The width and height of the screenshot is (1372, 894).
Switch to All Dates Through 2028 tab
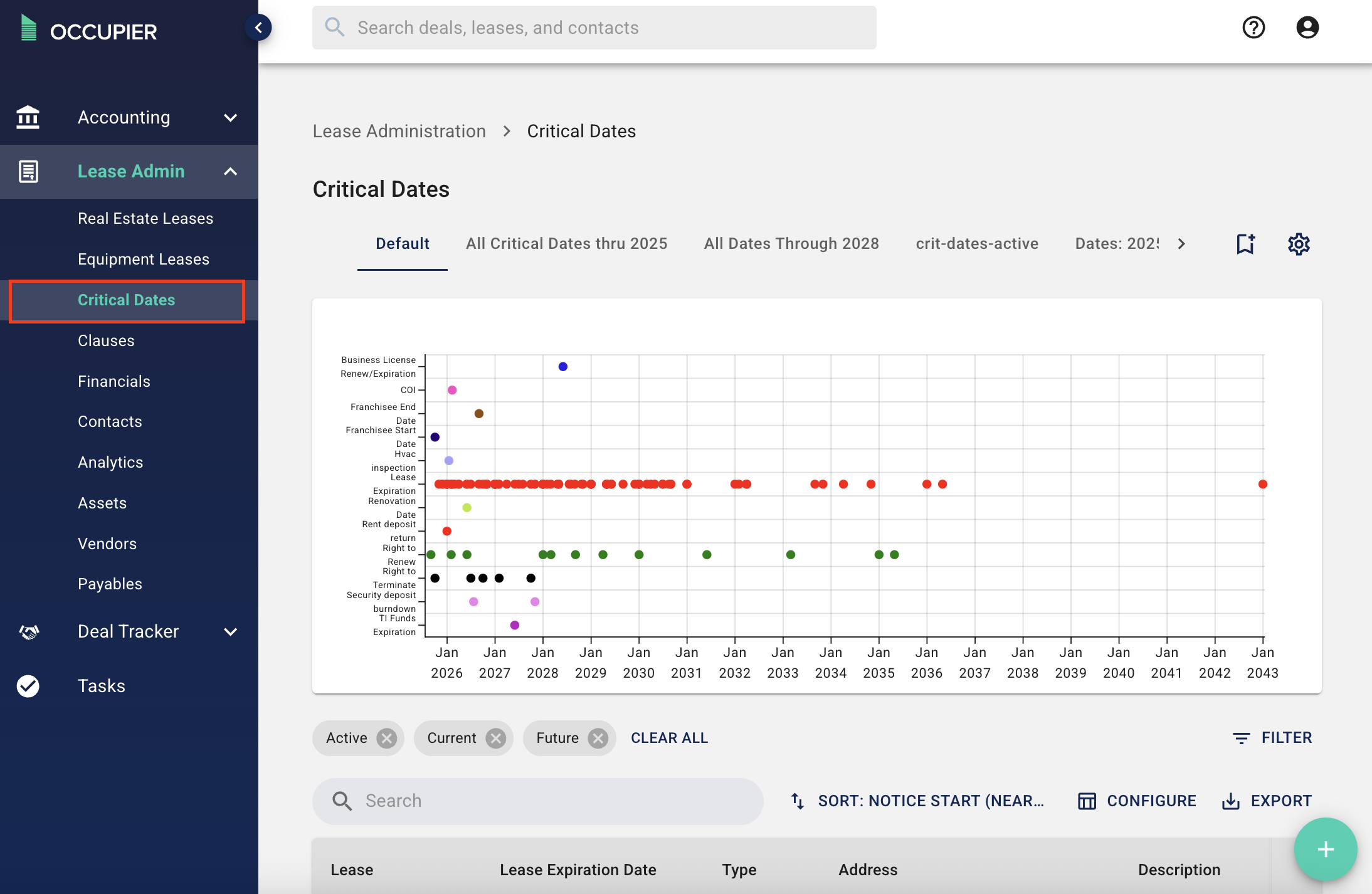point(791,244)
